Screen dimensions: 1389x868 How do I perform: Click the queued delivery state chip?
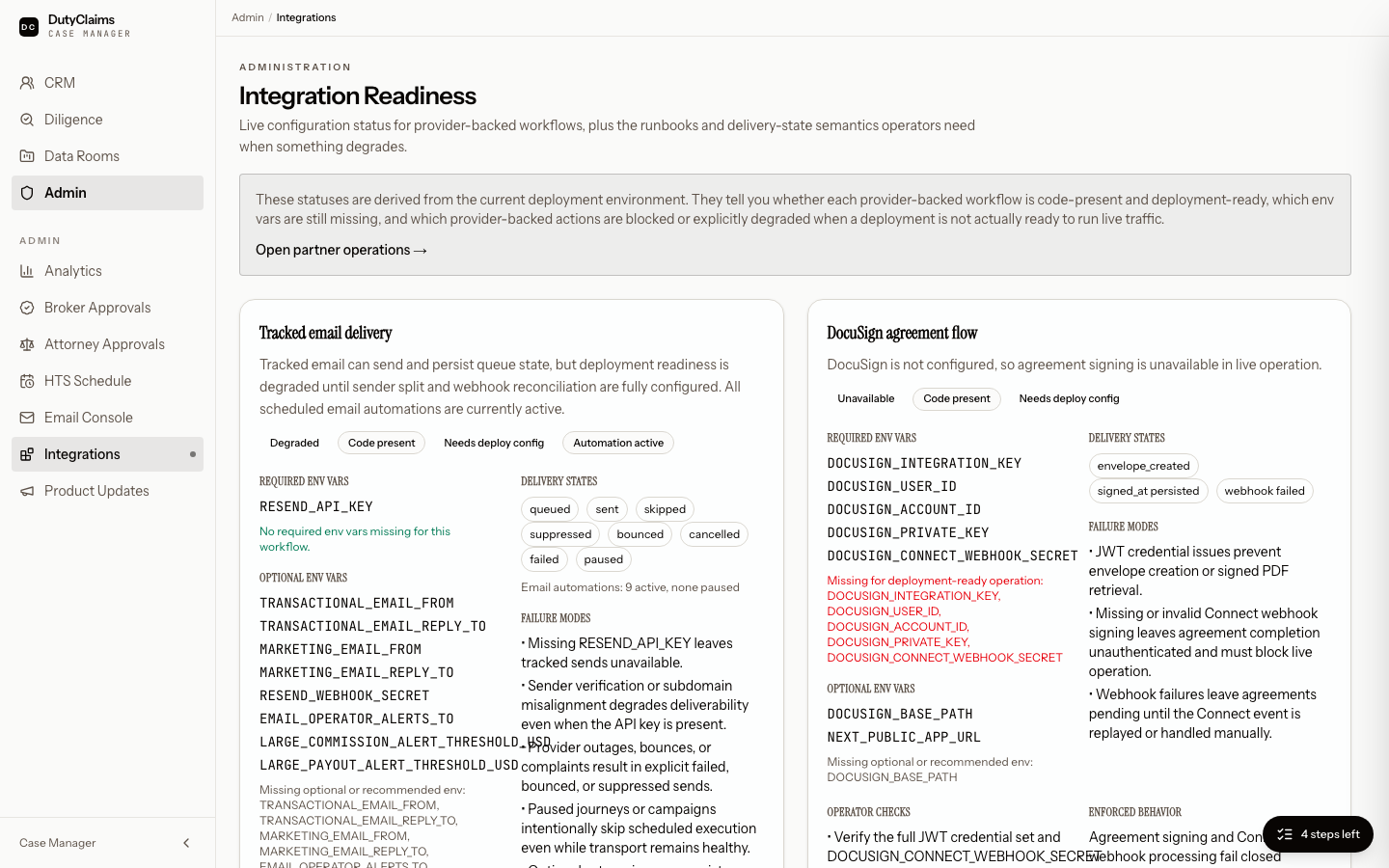[550, 509]
